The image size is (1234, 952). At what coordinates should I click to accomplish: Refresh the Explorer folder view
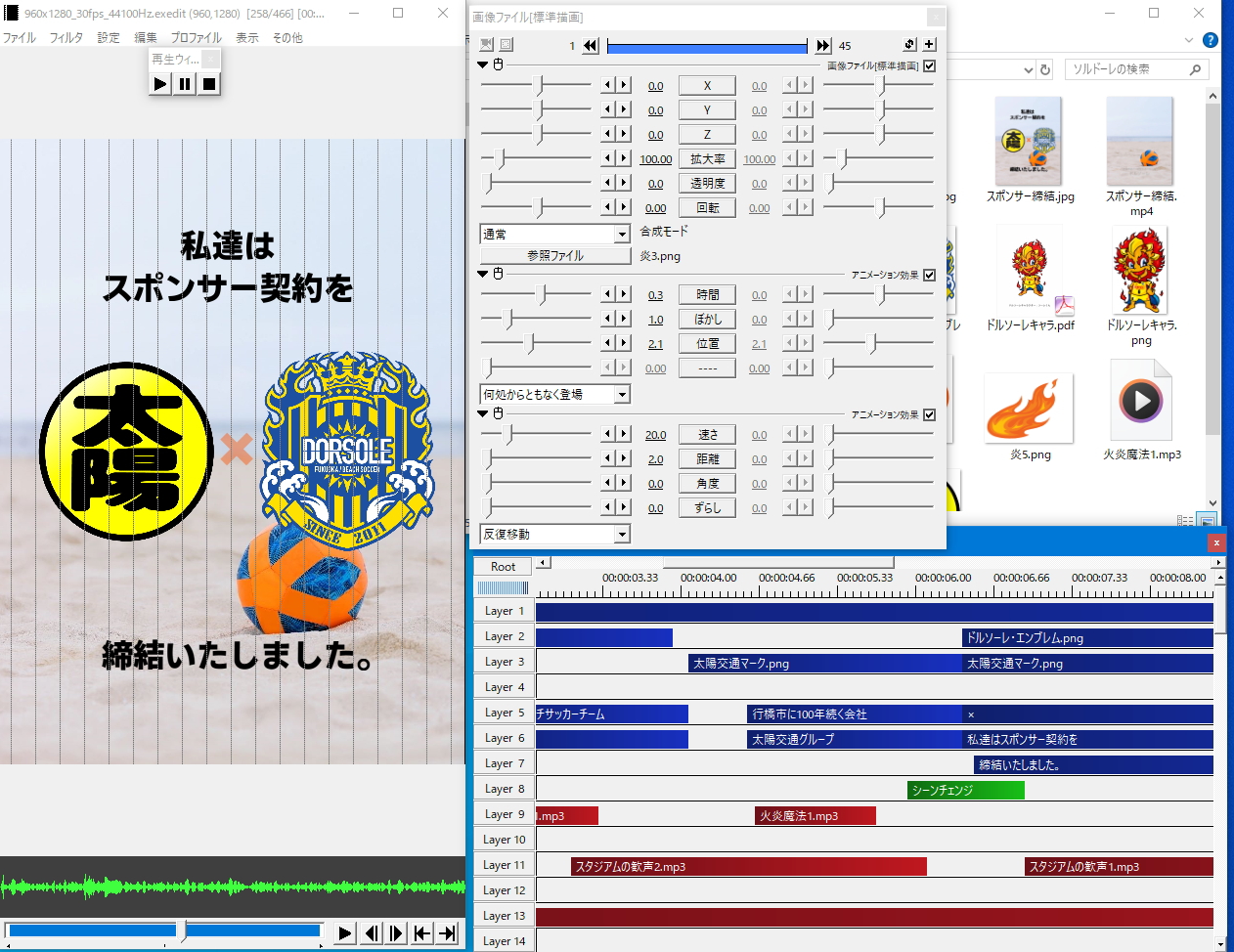(1045, 69)
